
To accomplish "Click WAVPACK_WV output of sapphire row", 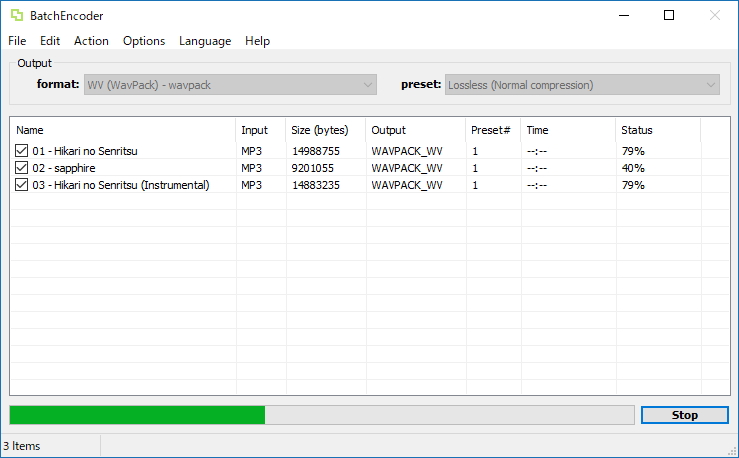I will tap(407, 168).
